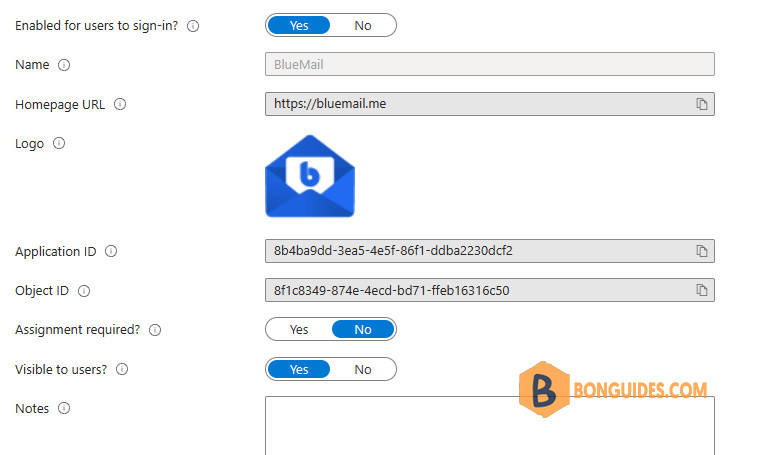Set Enabled for users to sign-in to Yes
768x455 pixels.
[299, 25]
